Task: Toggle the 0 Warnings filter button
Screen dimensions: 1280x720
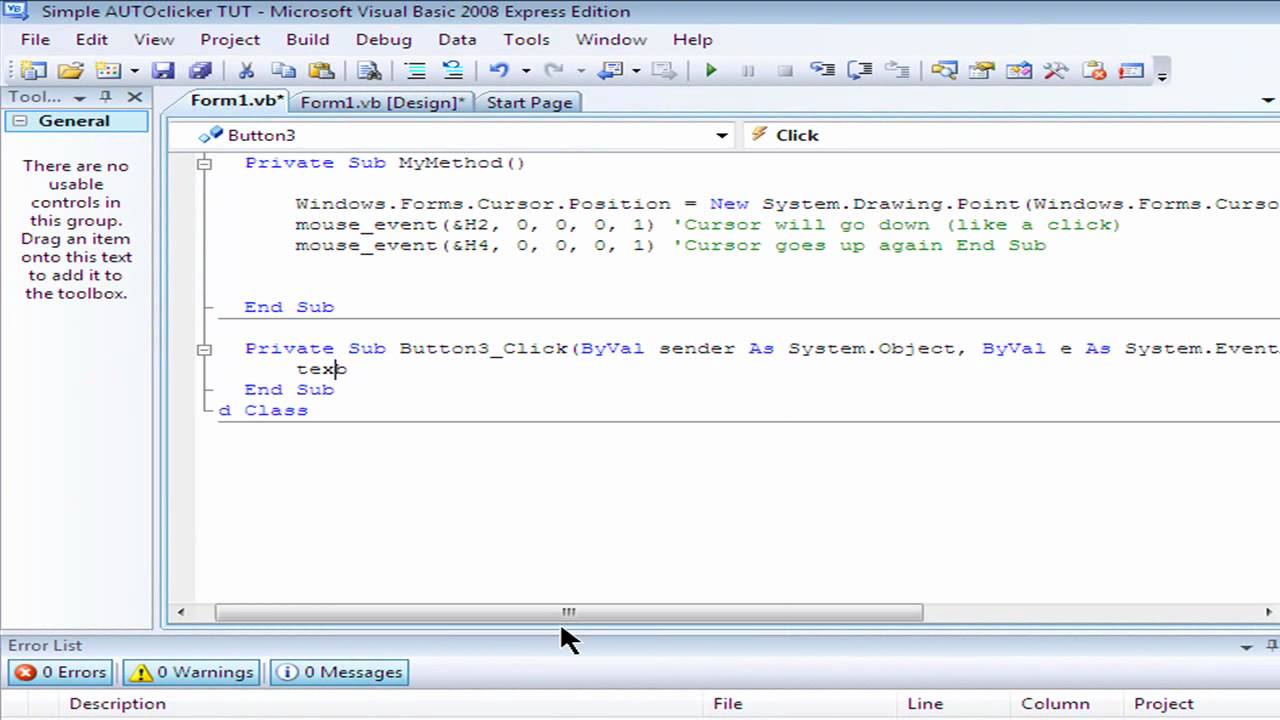Action: click(191, 672)
